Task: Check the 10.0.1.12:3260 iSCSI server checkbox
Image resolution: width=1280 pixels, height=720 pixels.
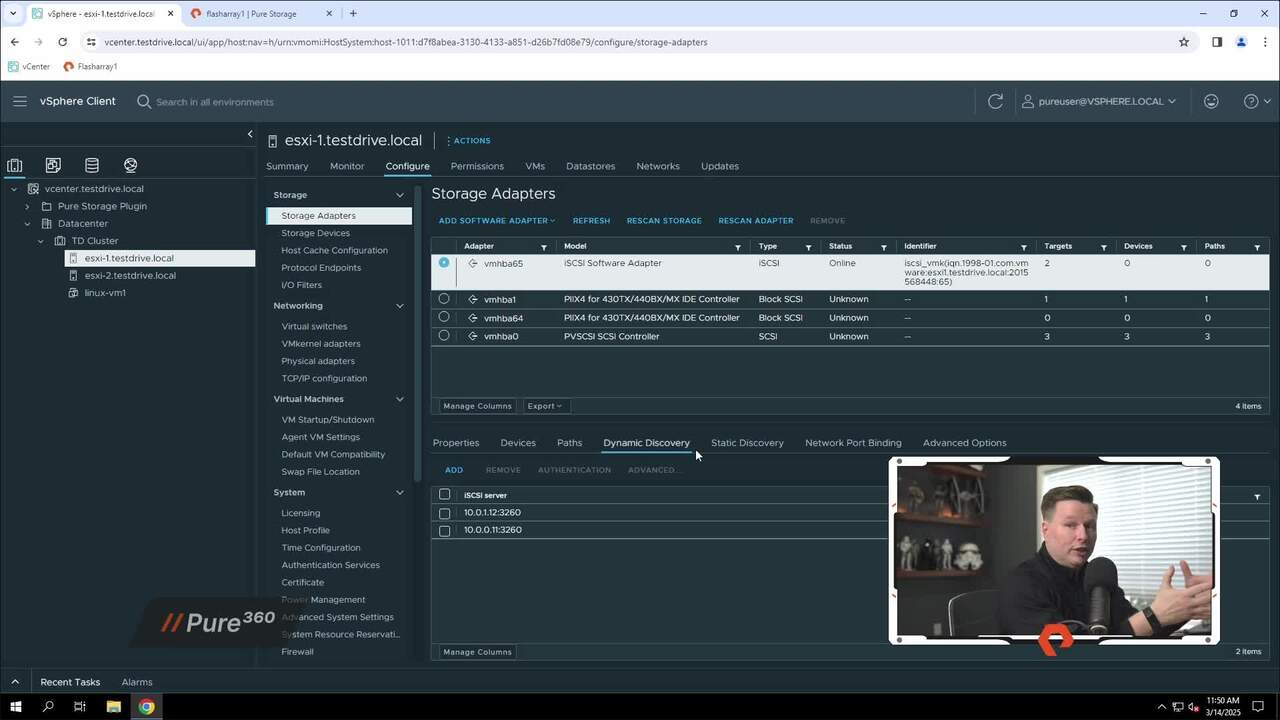Action: 445,513
